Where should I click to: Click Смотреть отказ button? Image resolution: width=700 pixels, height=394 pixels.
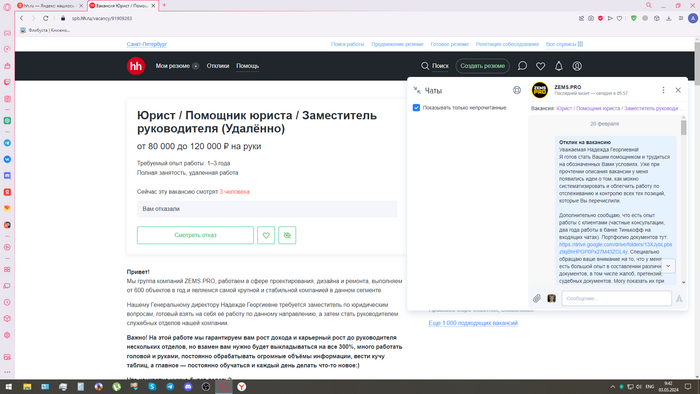pyautogui.click(x=195, y=235)
